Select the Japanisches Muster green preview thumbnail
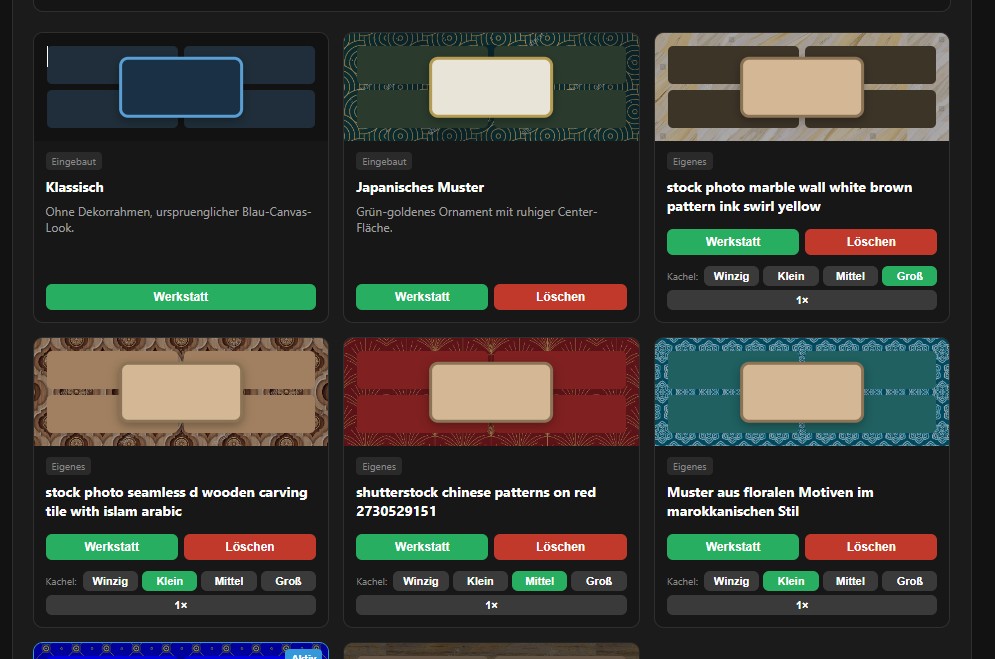Image resolution: width=995 pixels, height=659 pixels. click(x=491, y=87)
